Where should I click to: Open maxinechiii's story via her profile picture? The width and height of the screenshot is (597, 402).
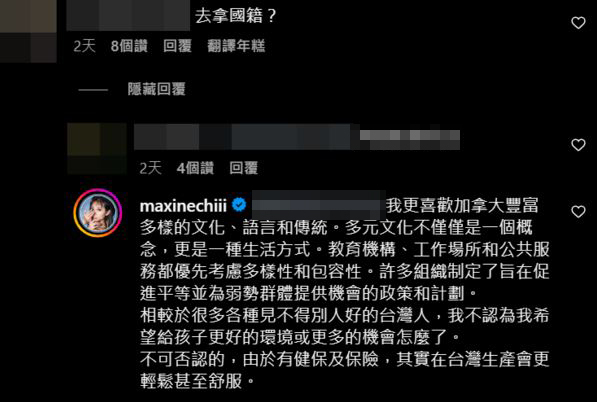click(x=97, y=213)
